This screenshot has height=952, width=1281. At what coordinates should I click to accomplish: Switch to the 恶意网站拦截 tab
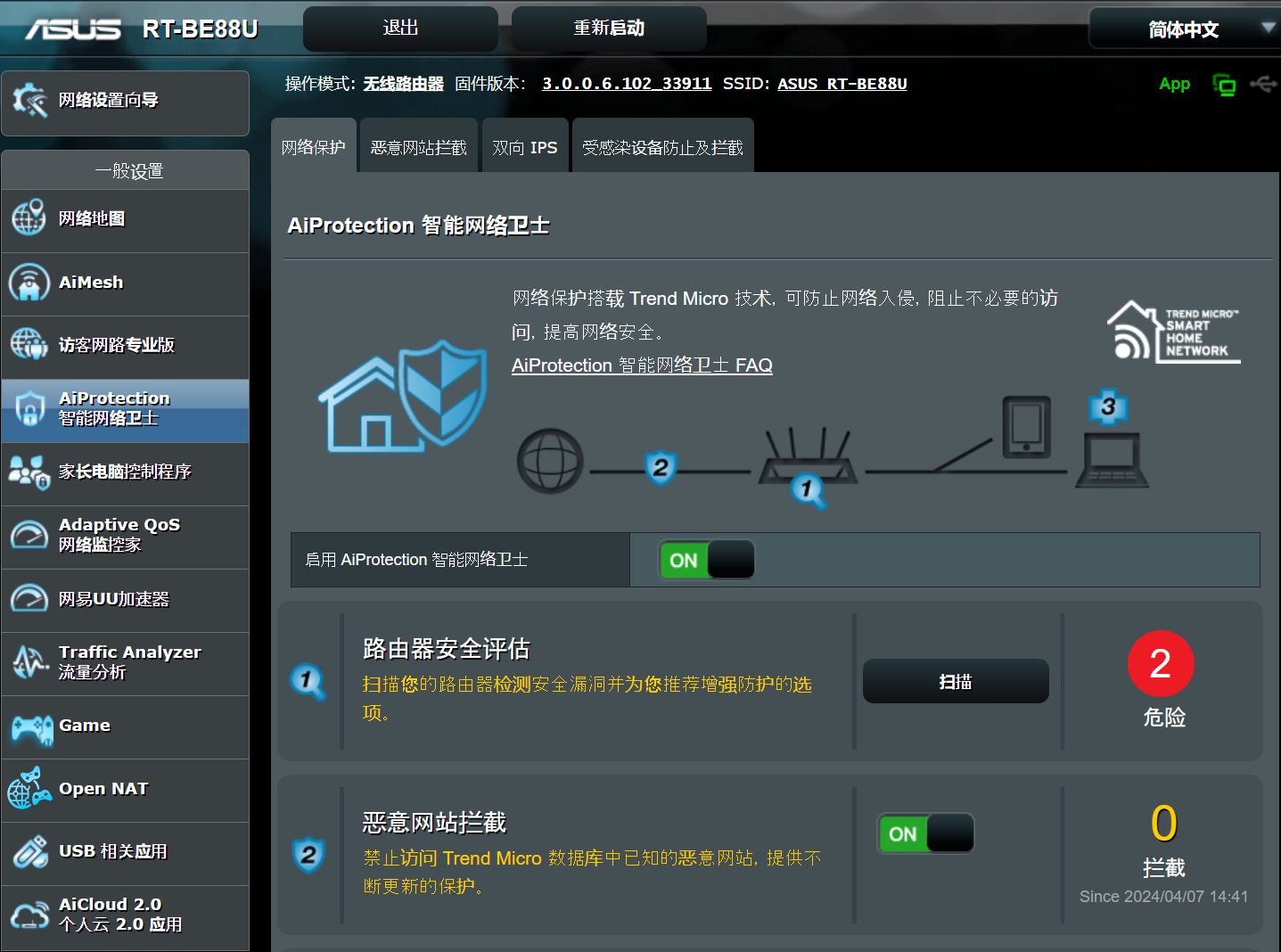click(418, 147)
